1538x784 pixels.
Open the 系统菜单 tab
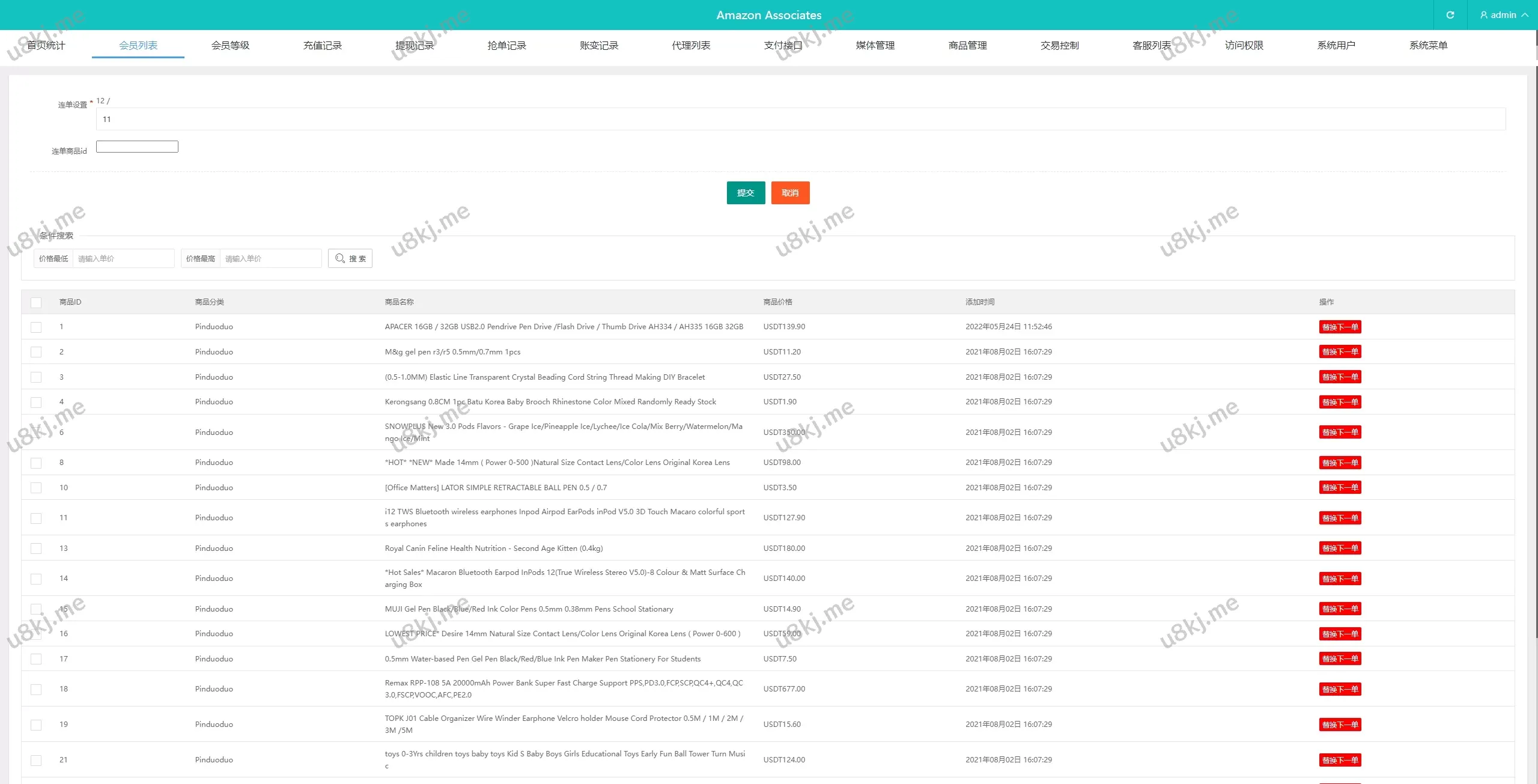(1428, 45)
